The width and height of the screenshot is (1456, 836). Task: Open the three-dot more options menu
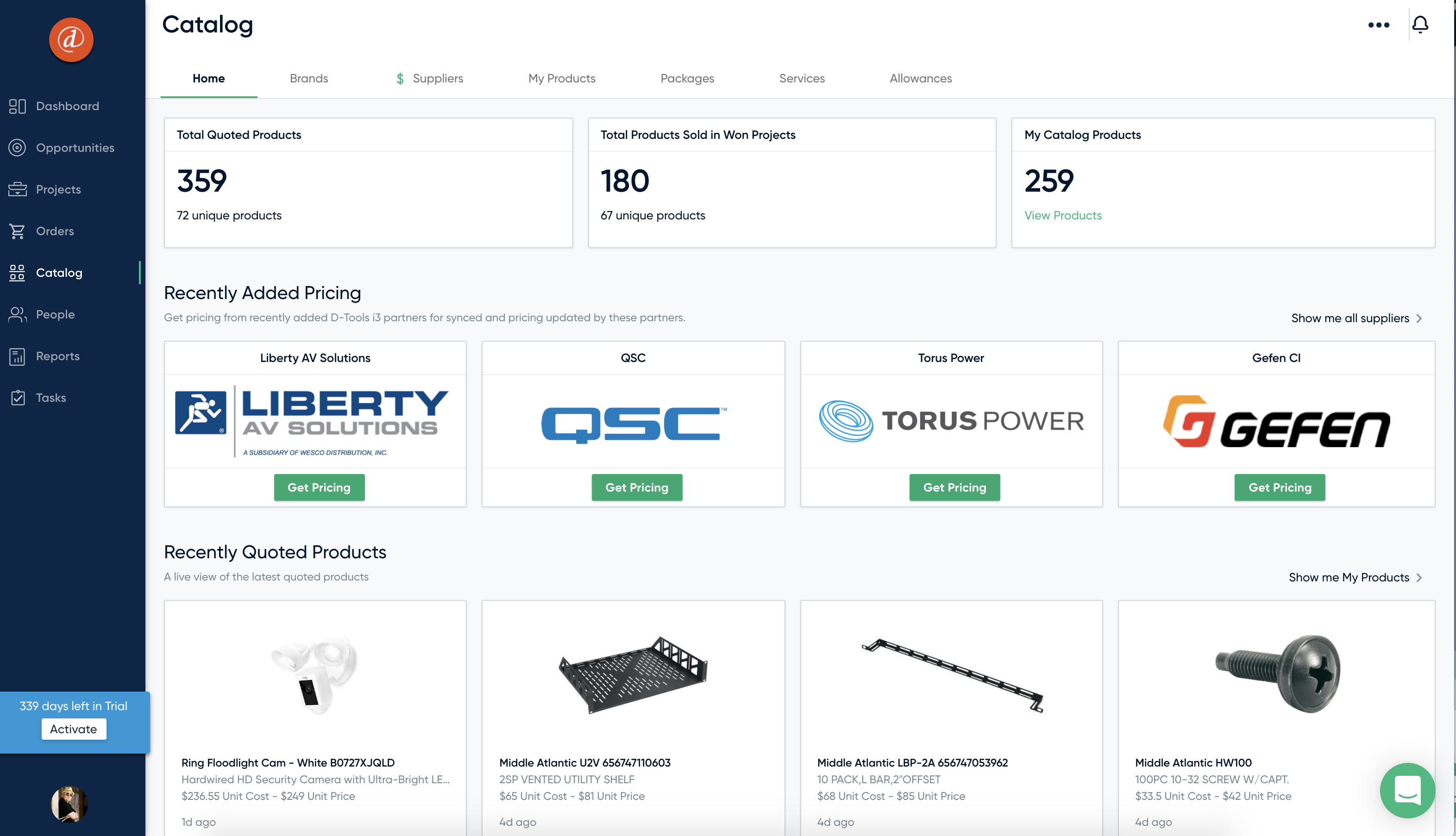tap(1378, 25)
